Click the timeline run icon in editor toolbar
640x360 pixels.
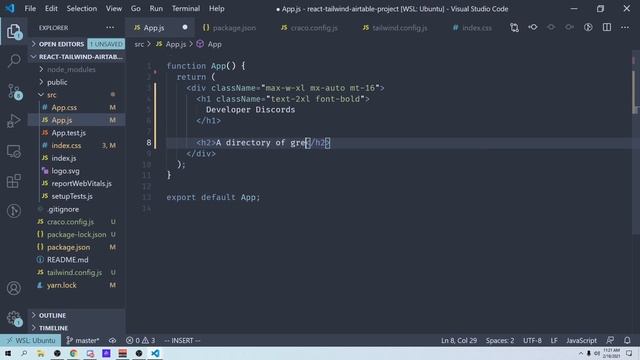click(588, 27)
